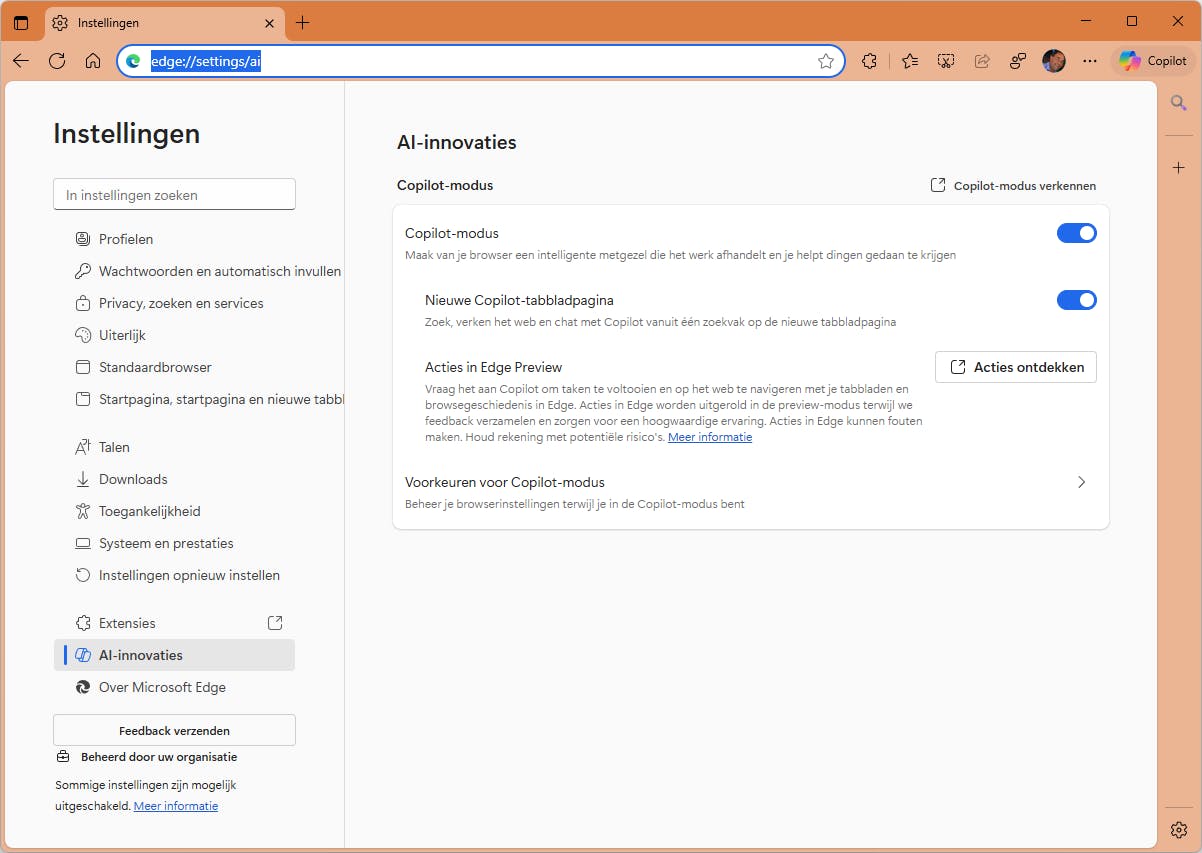Select AI-innovaties in the sidebar
1202x853 pixels.
point(174,655)
